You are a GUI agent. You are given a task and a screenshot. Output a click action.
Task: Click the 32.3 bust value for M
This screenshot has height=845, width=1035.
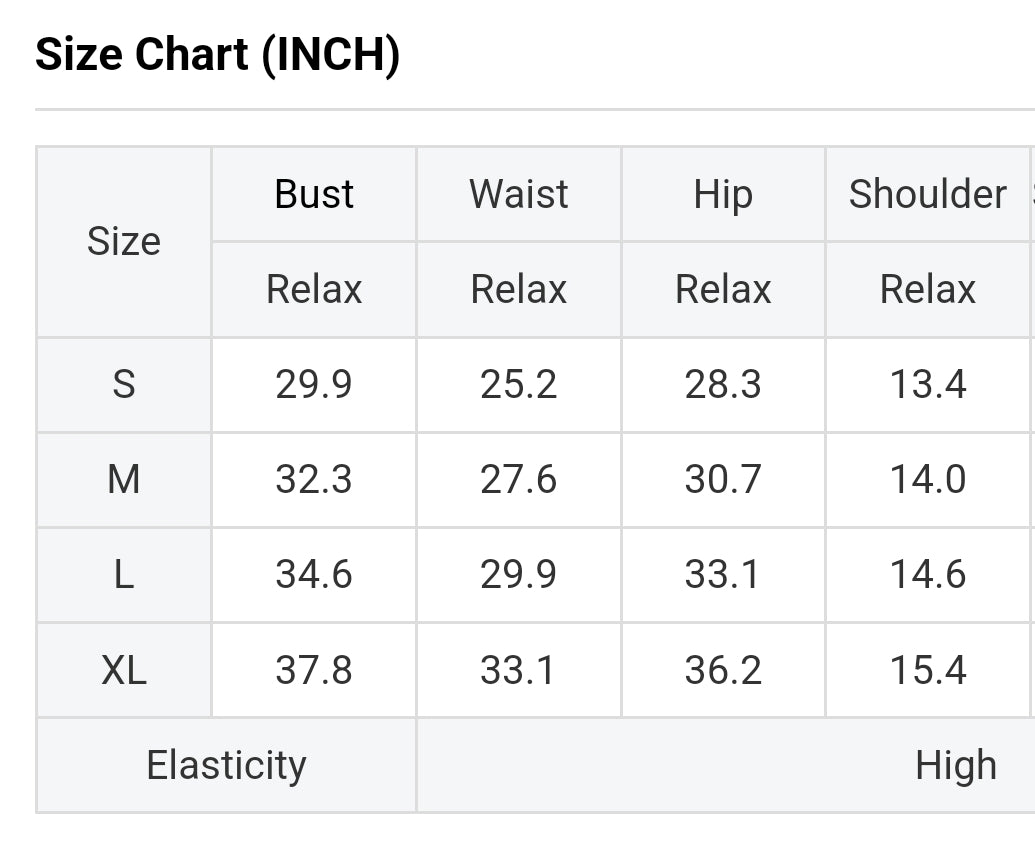[x=314, y=480]
